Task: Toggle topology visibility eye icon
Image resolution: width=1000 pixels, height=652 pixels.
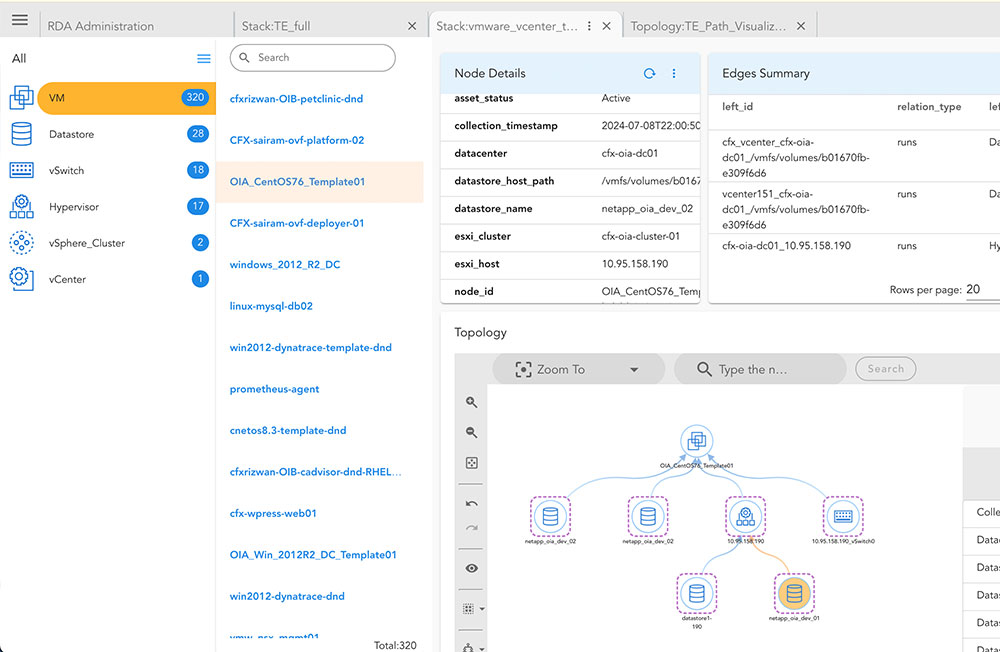Action: pos(471,568)
